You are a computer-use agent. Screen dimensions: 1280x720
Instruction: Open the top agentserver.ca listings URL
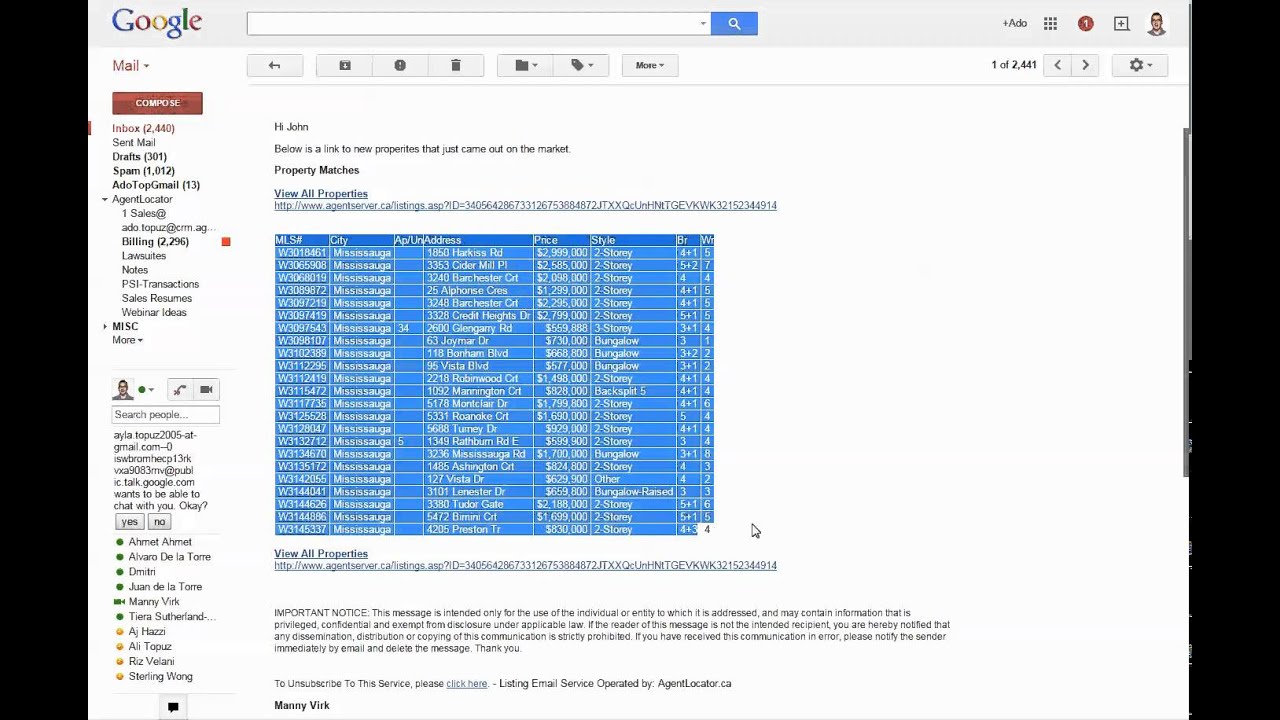[525, 205]
